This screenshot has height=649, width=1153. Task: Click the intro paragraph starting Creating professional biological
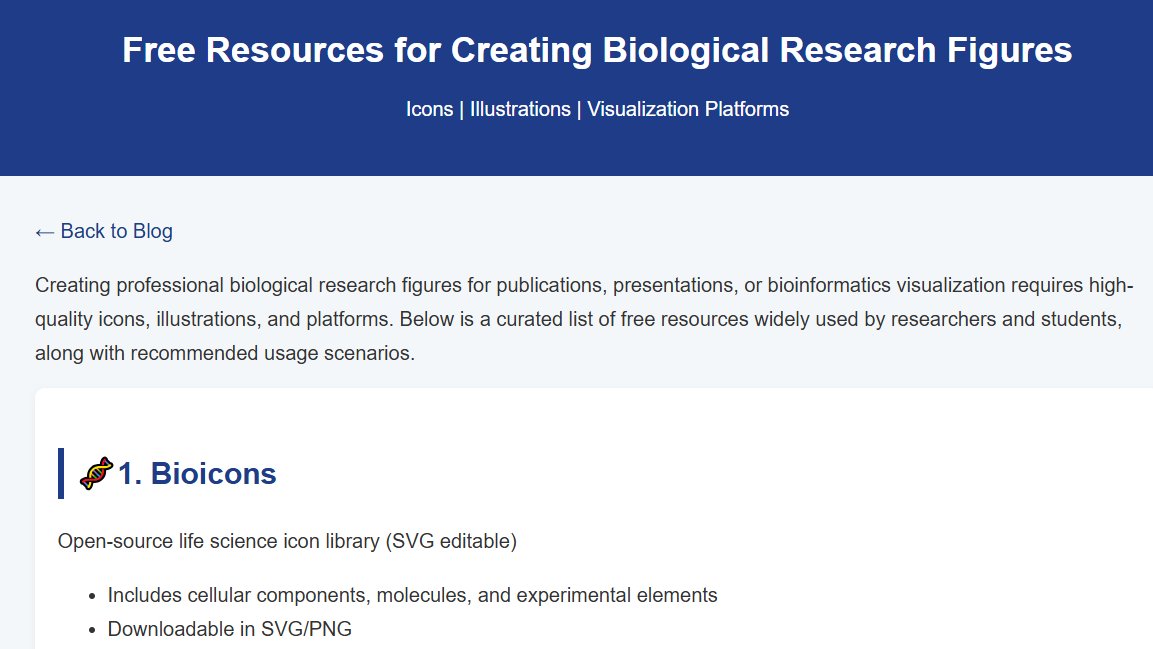coord(584,319)
